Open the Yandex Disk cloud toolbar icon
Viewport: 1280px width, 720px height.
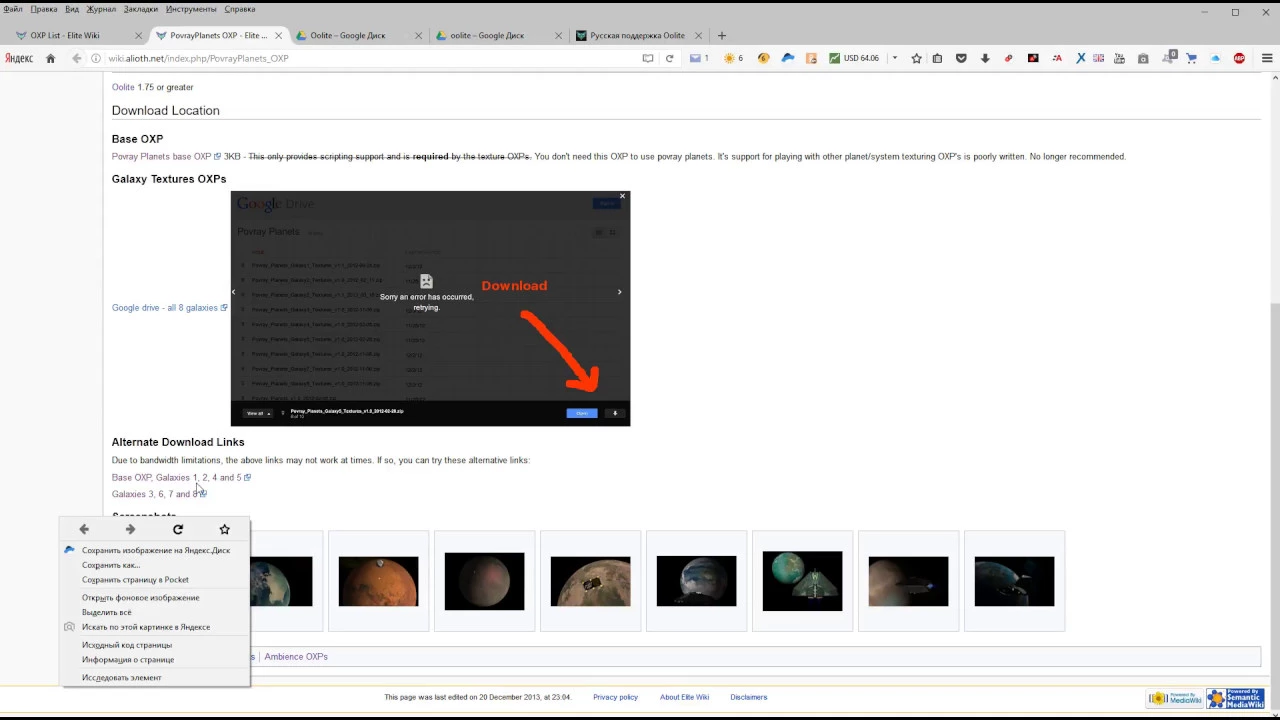tap(788, 58)
